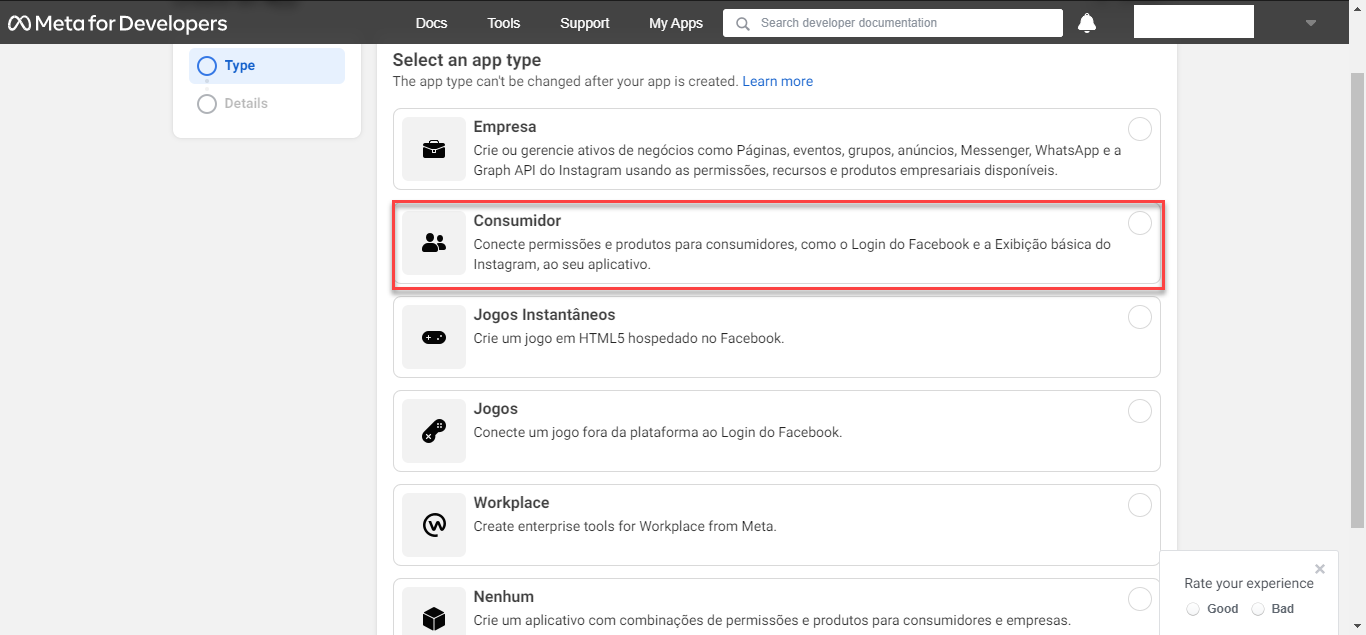Image resolution: width=1366 pixels, height=635 pixels.
Task: Rate the experience as Good
Action: 1192,609
